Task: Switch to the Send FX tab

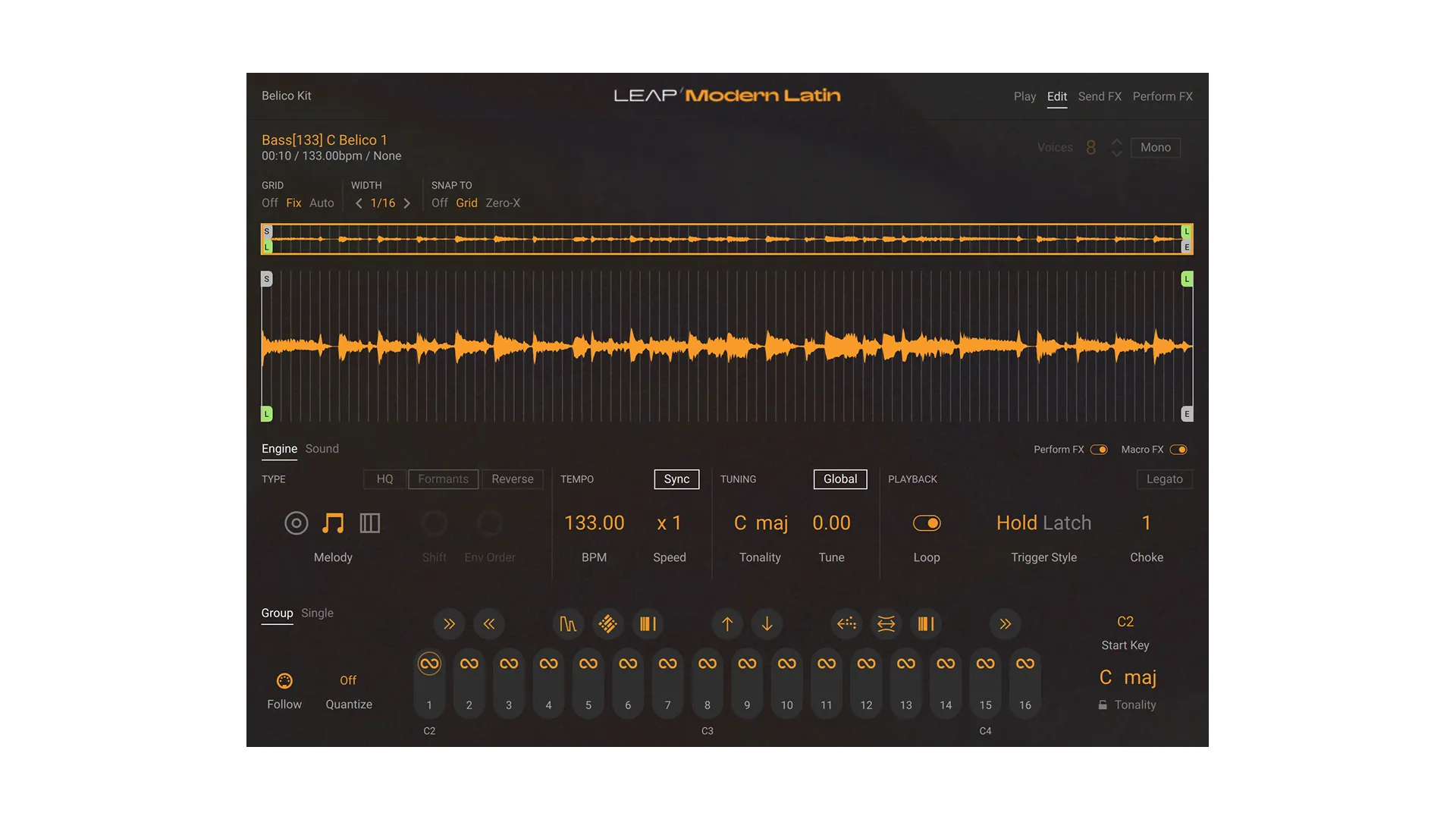Action: click(1099, 96)
